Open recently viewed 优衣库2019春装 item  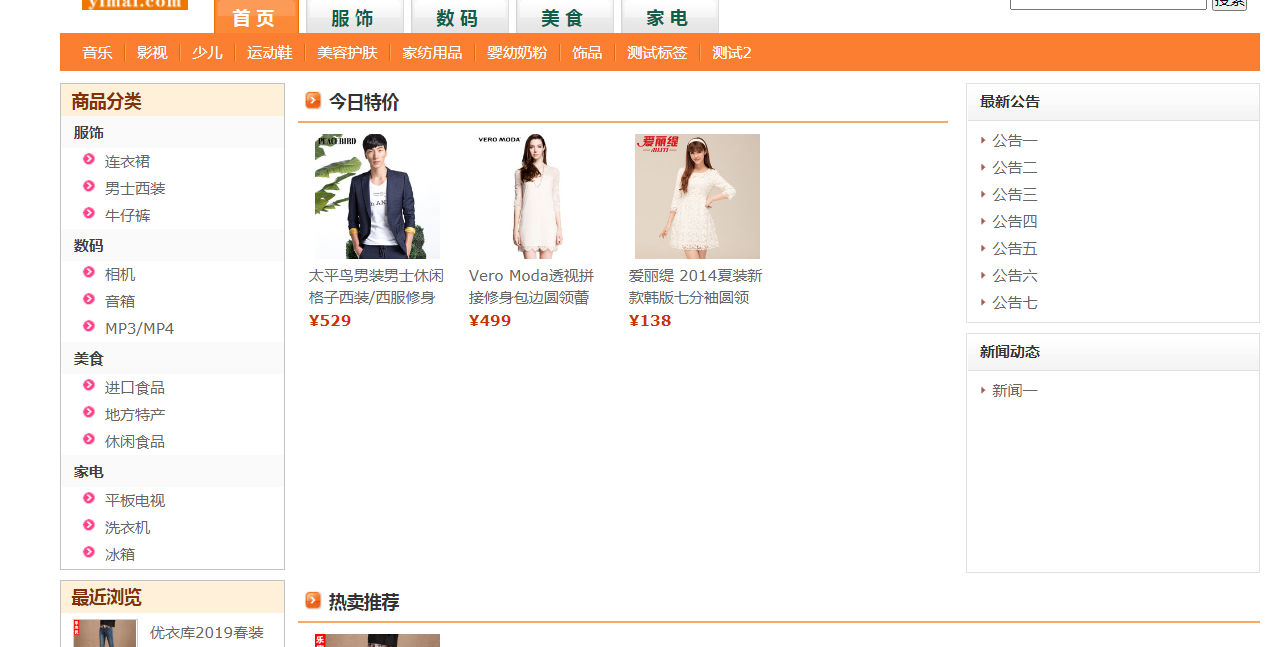207,632
